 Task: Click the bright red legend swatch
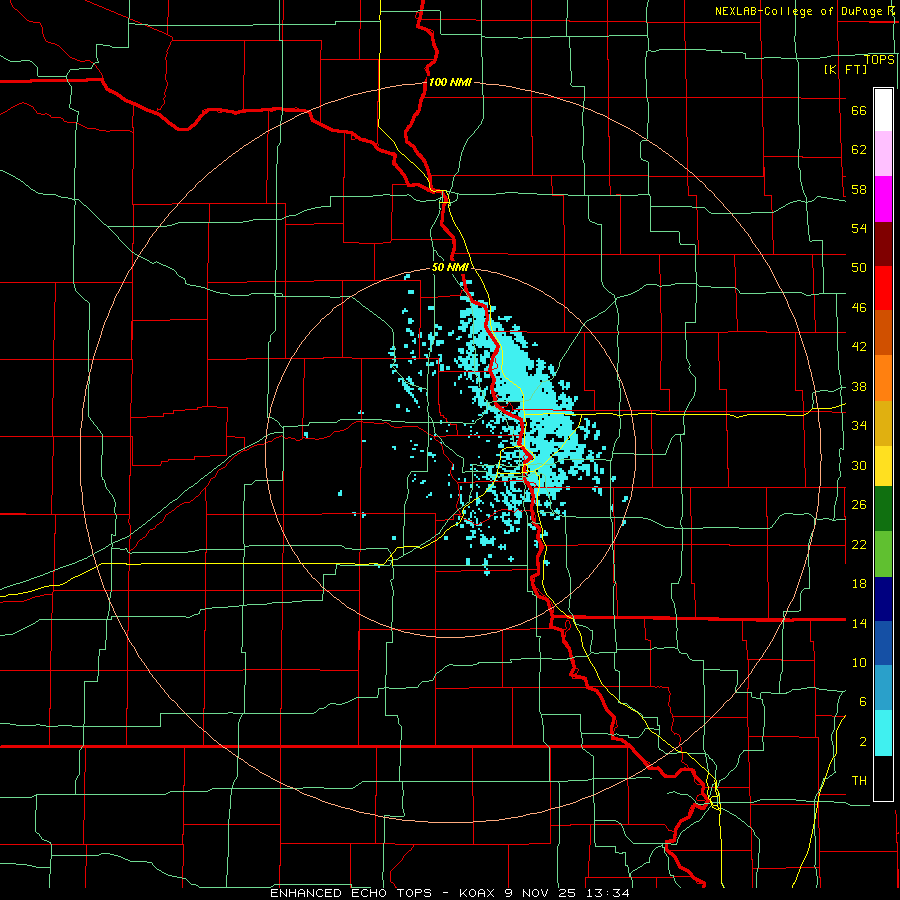[x=883, y=288]
